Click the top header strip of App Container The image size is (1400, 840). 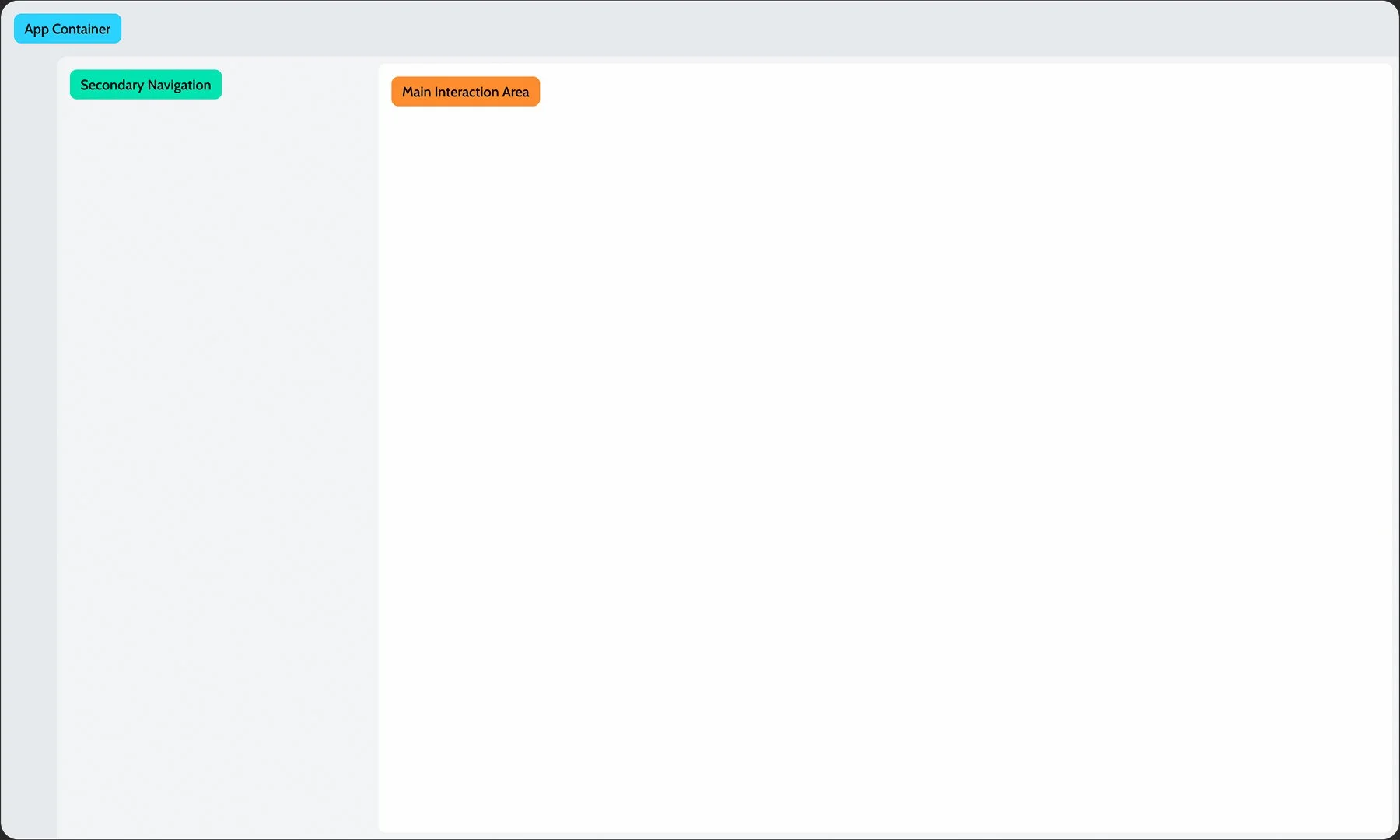[700, 31]
